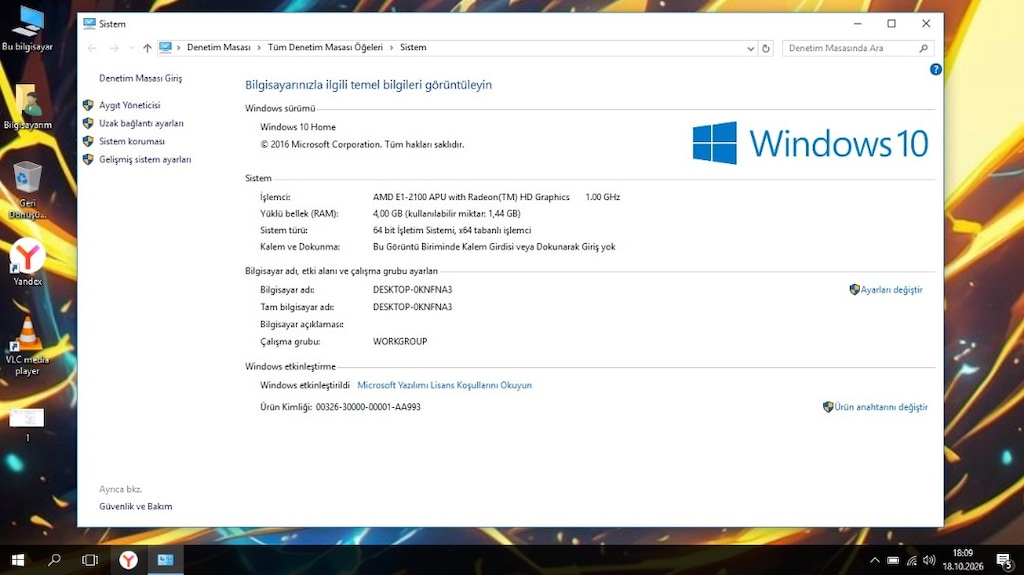Open the address bar history dropdown
The width and height of the screenshot is (1024, 575).
[750, 48]
